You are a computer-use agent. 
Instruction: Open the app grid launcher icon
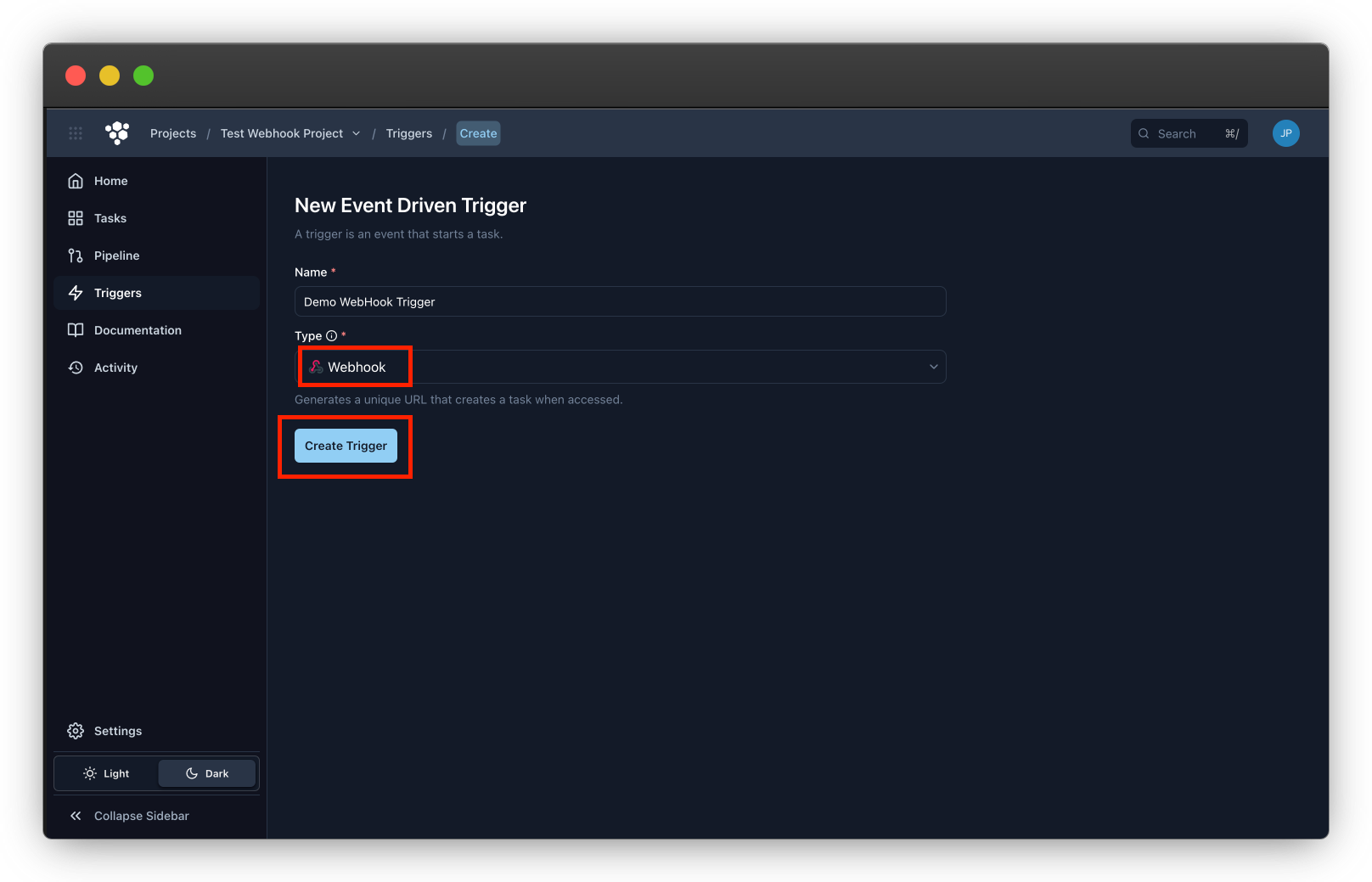(76, 133)
